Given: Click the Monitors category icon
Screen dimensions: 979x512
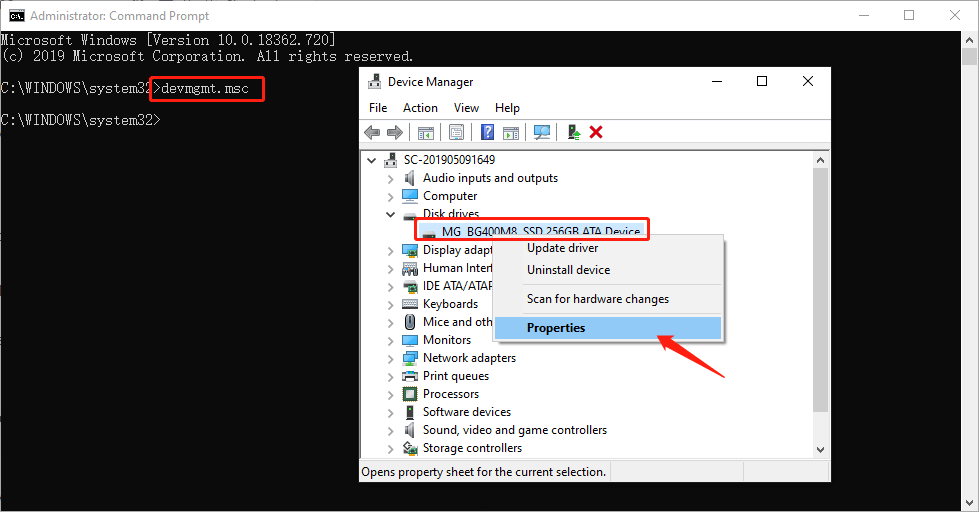Looking at the screenshot, I should tap(410, 340).
